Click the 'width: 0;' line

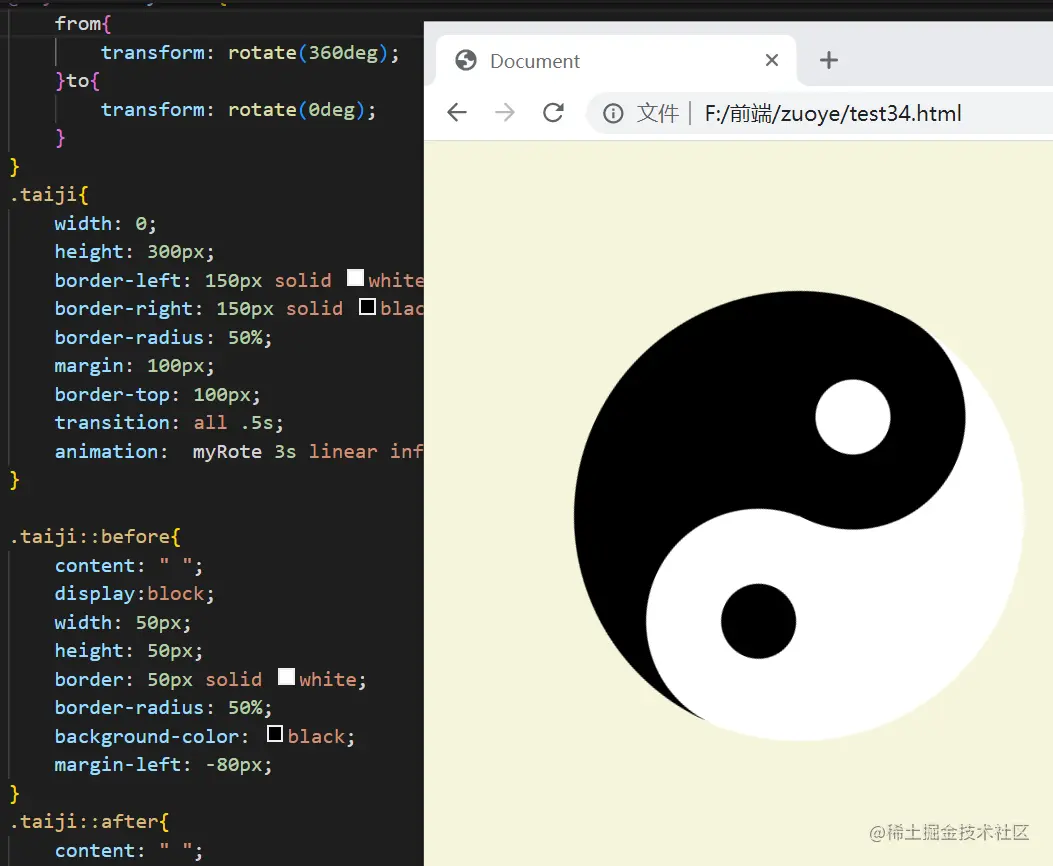point(105,224)
